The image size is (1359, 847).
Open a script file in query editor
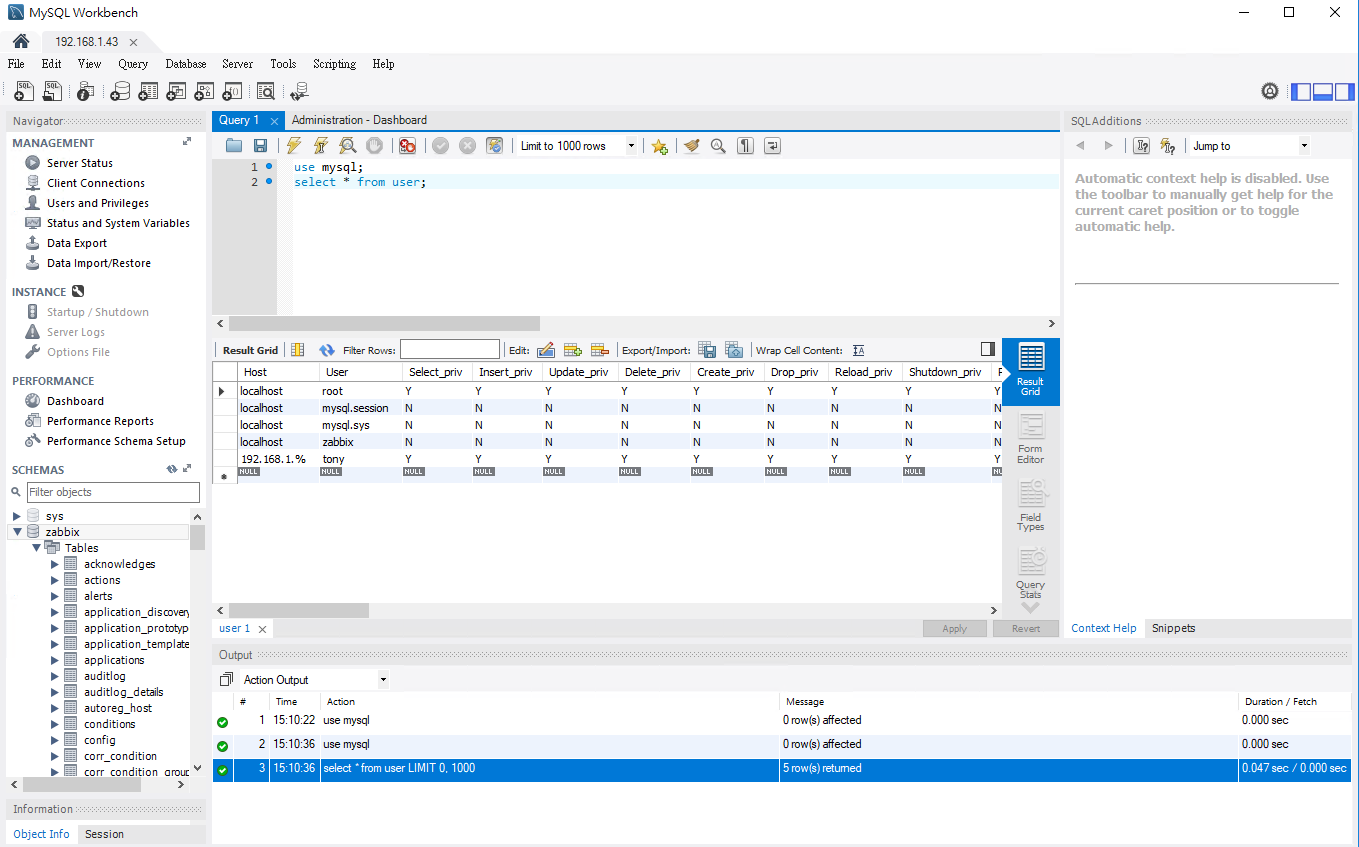point(234,146)
